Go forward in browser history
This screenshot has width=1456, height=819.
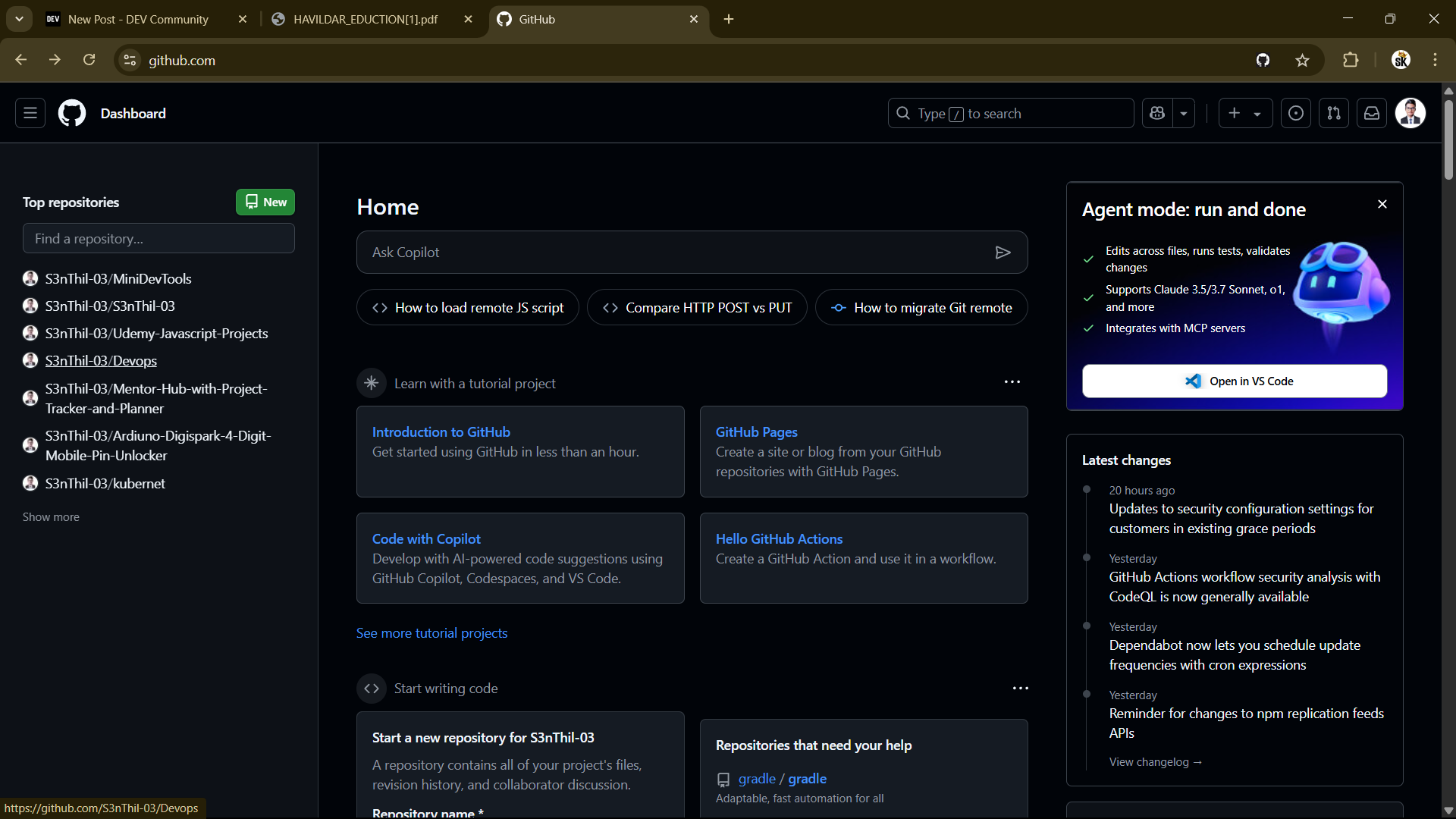(x=55, y=60)
